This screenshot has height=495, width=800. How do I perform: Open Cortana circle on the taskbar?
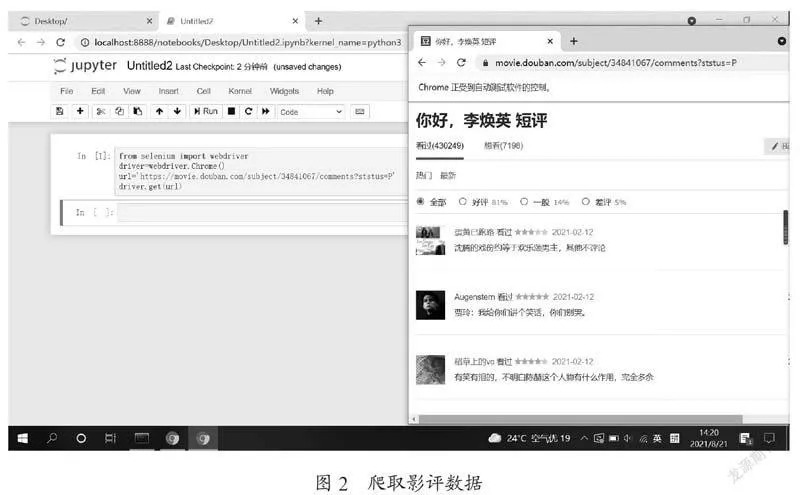tap(81, 438)
